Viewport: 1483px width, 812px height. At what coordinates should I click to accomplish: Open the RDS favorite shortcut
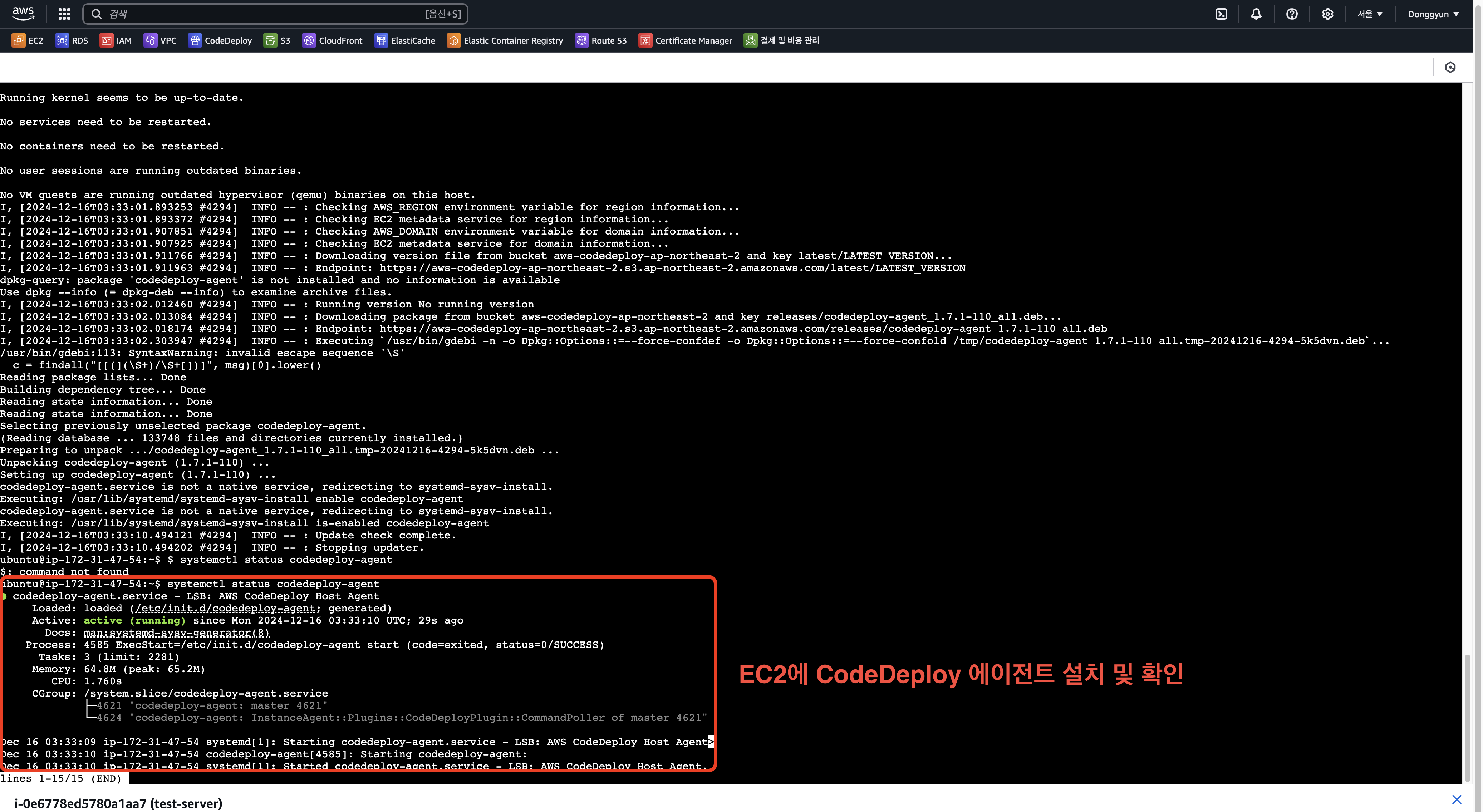pos(72,40)
